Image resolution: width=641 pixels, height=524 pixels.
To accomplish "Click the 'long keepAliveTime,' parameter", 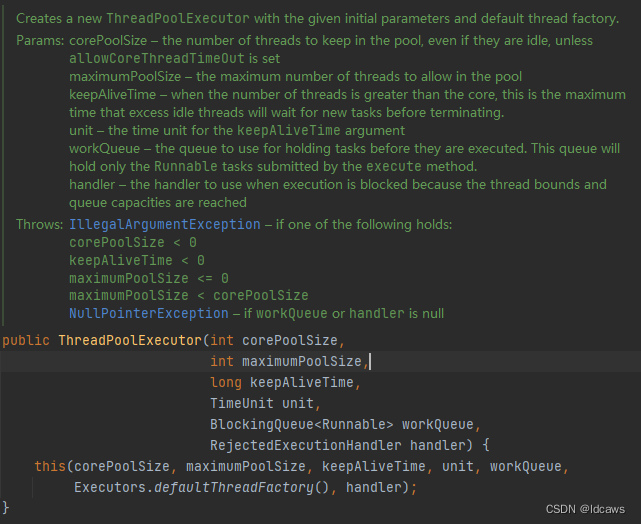I will click(285, 383).
